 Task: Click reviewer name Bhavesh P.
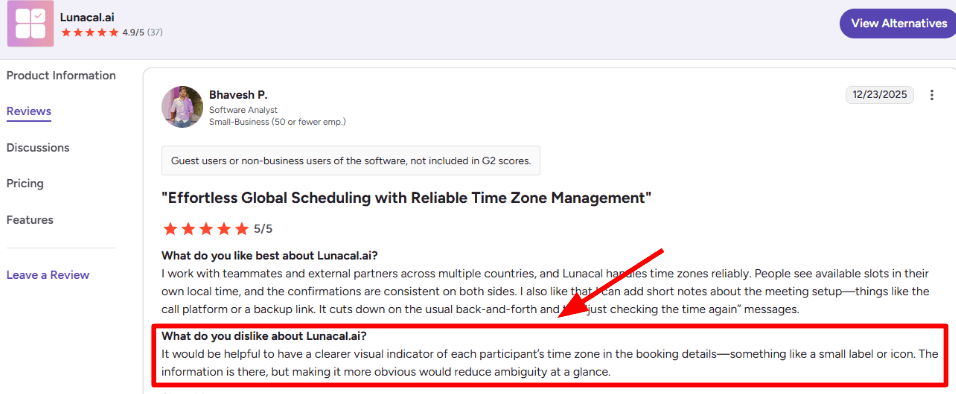coord(238,95)
